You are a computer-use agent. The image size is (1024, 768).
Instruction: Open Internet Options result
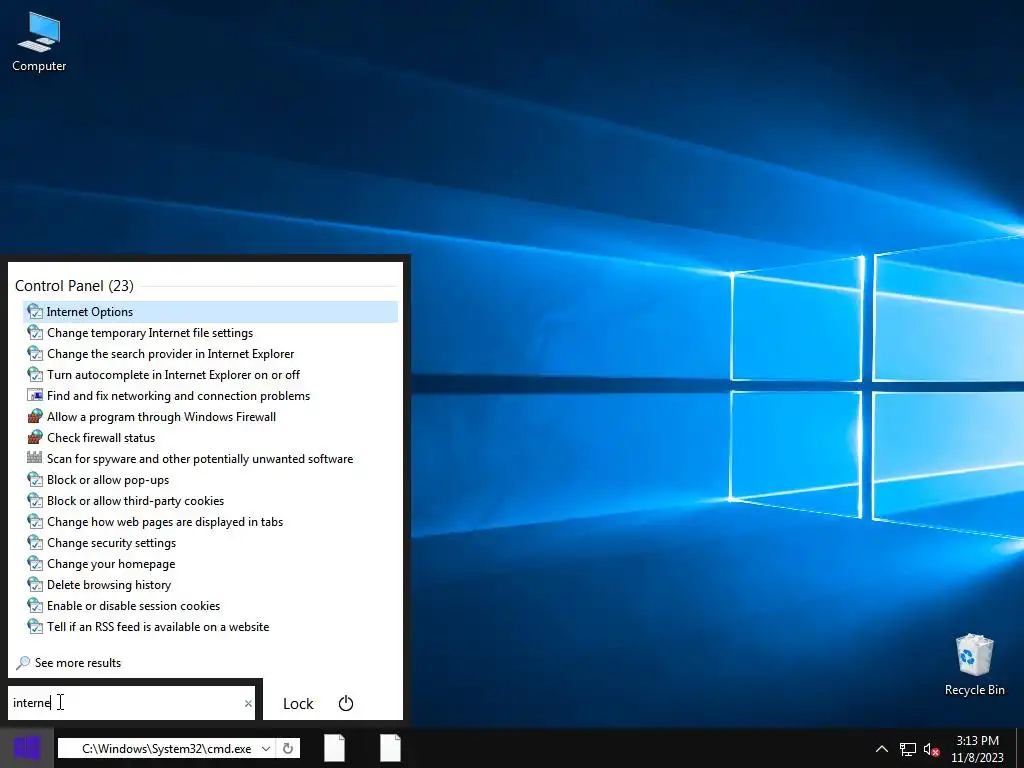210,312
